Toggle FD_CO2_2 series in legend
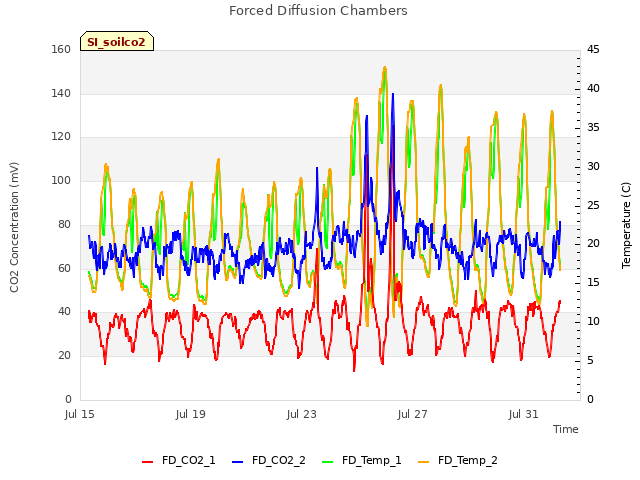 click(x=269, y=460)
